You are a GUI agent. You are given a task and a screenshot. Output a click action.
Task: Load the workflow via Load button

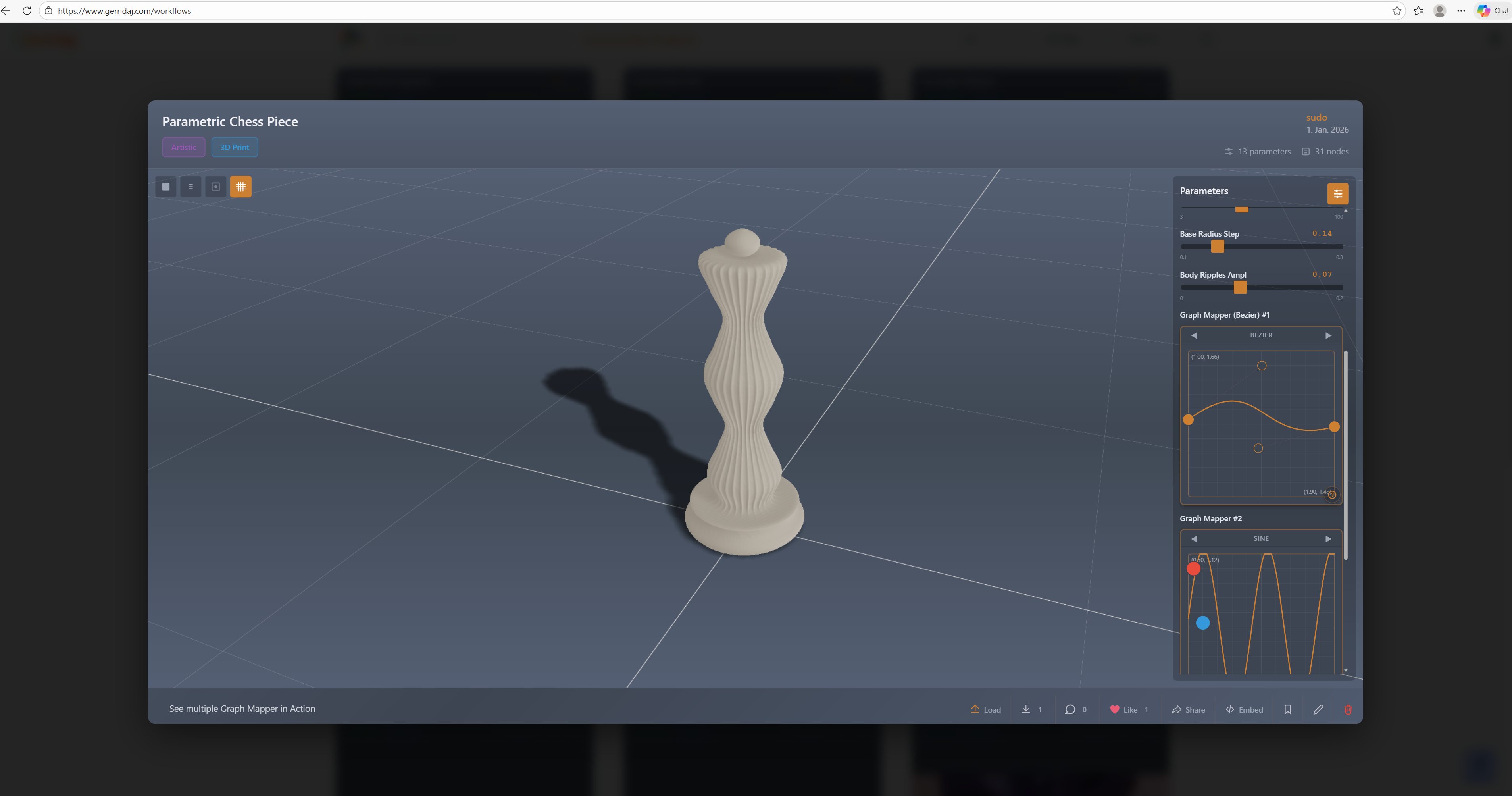pyautogui.click(x=985, y=709)
